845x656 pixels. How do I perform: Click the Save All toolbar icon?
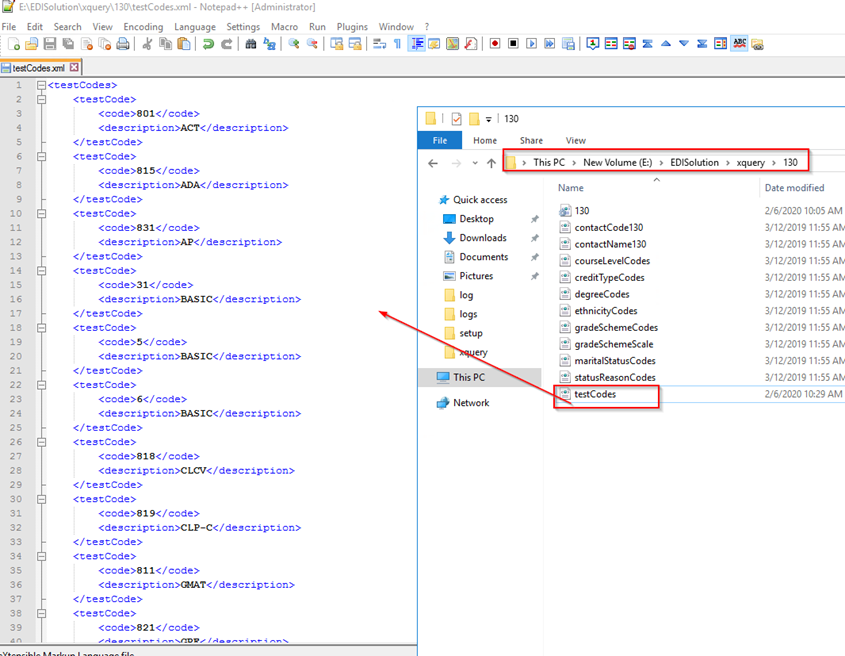point(68,44)
